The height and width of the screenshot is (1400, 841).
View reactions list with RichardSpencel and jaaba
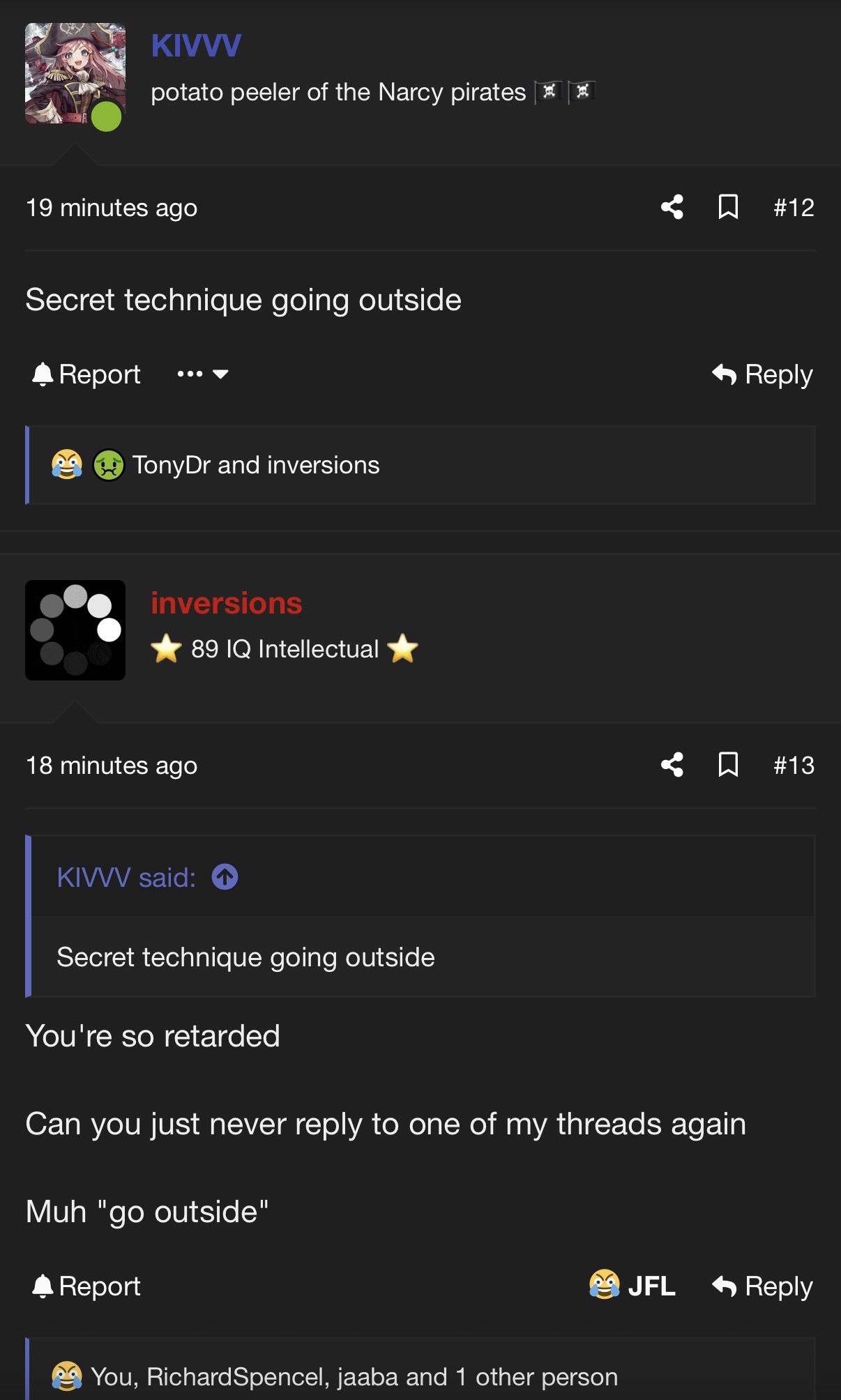click(354, 1377)
